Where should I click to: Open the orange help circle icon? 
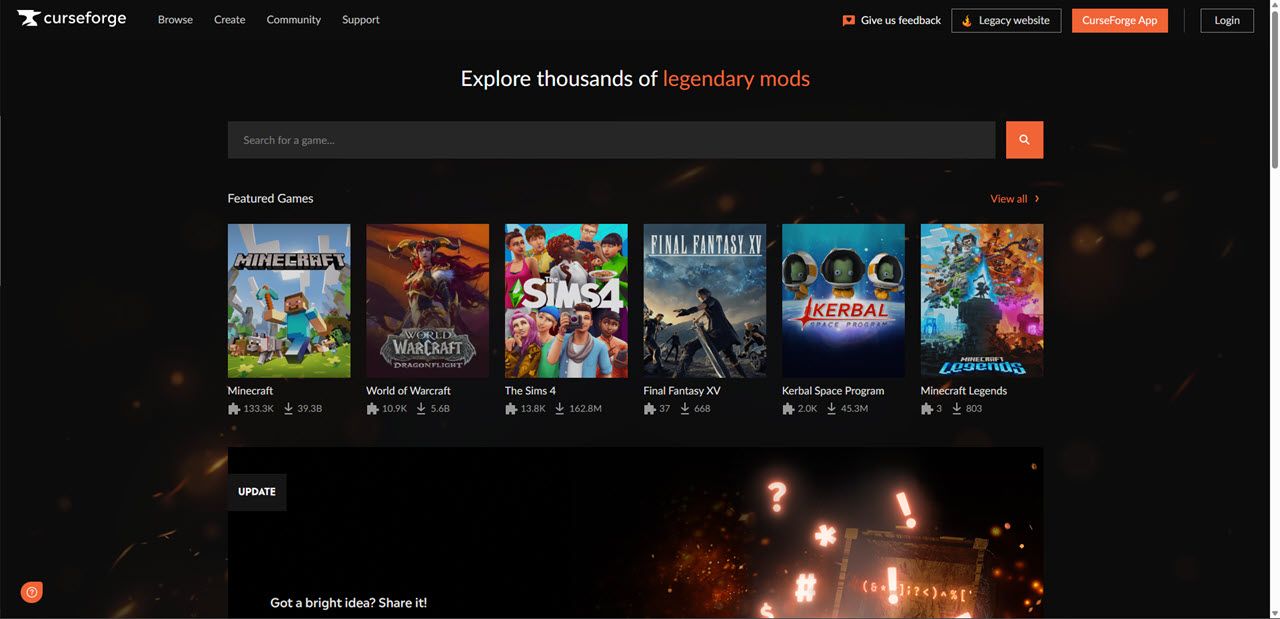point(32,593)
